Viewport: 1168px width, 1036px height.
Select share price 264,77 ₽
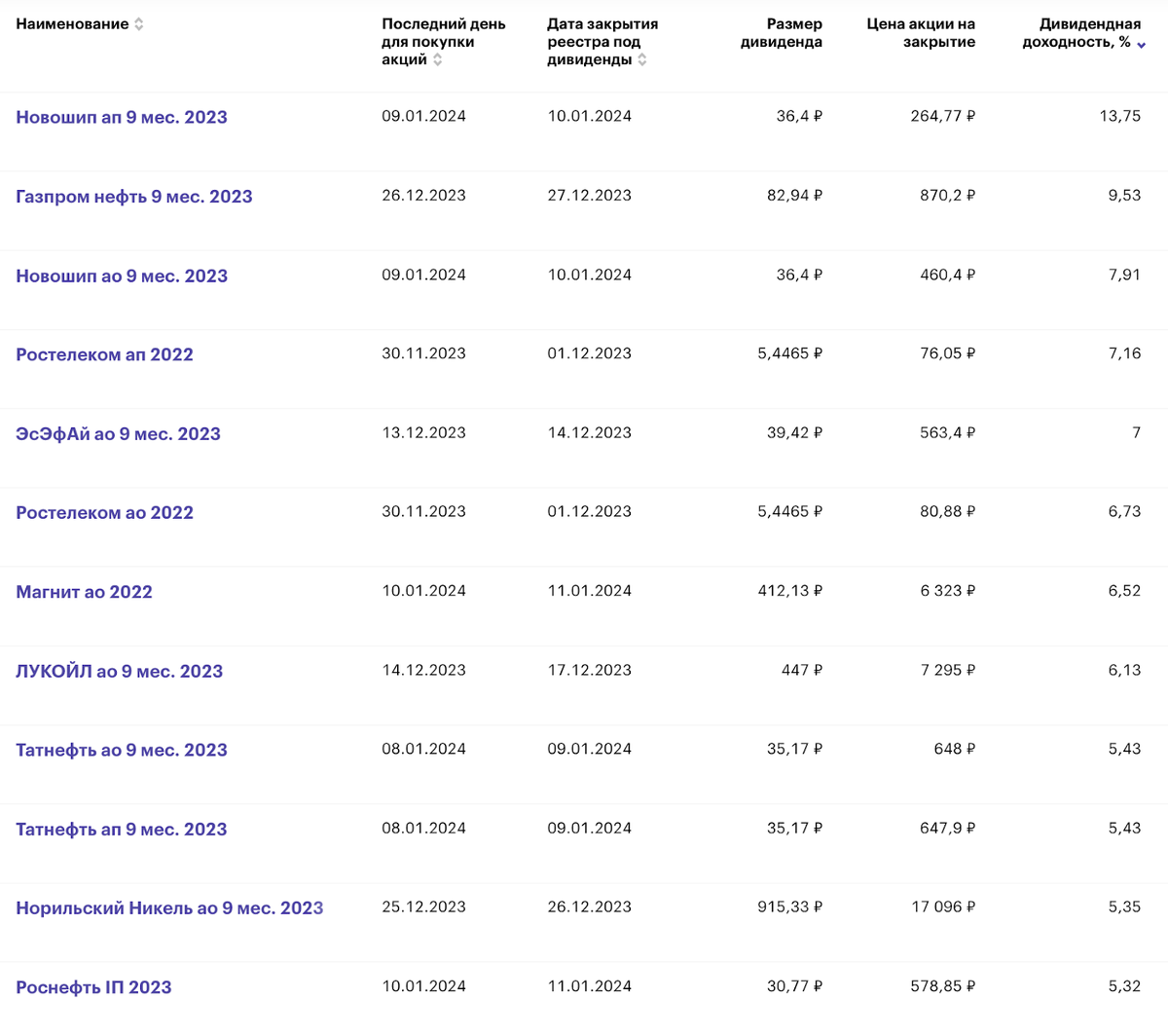[943, 116]
